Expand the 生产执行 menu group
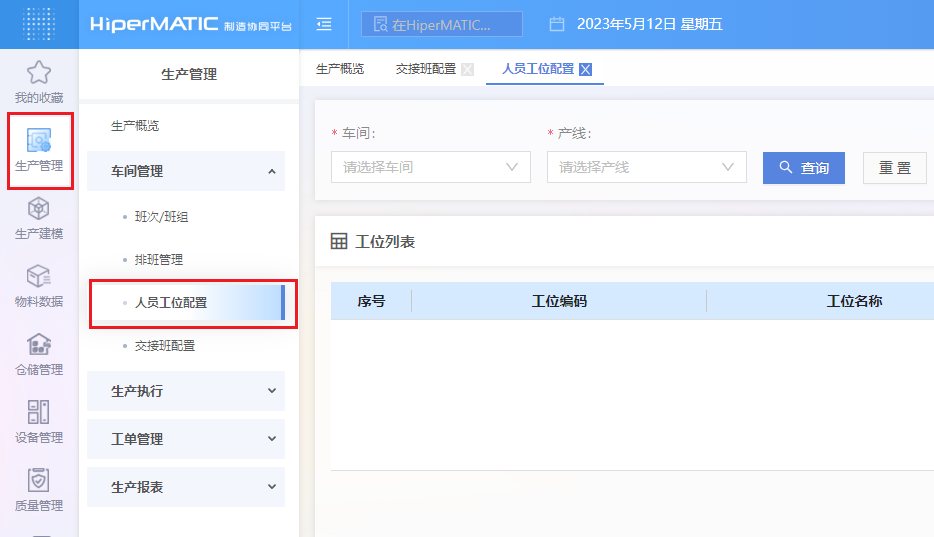The height and width of the screenshot is (537, 934). click(x=186, y=391)
